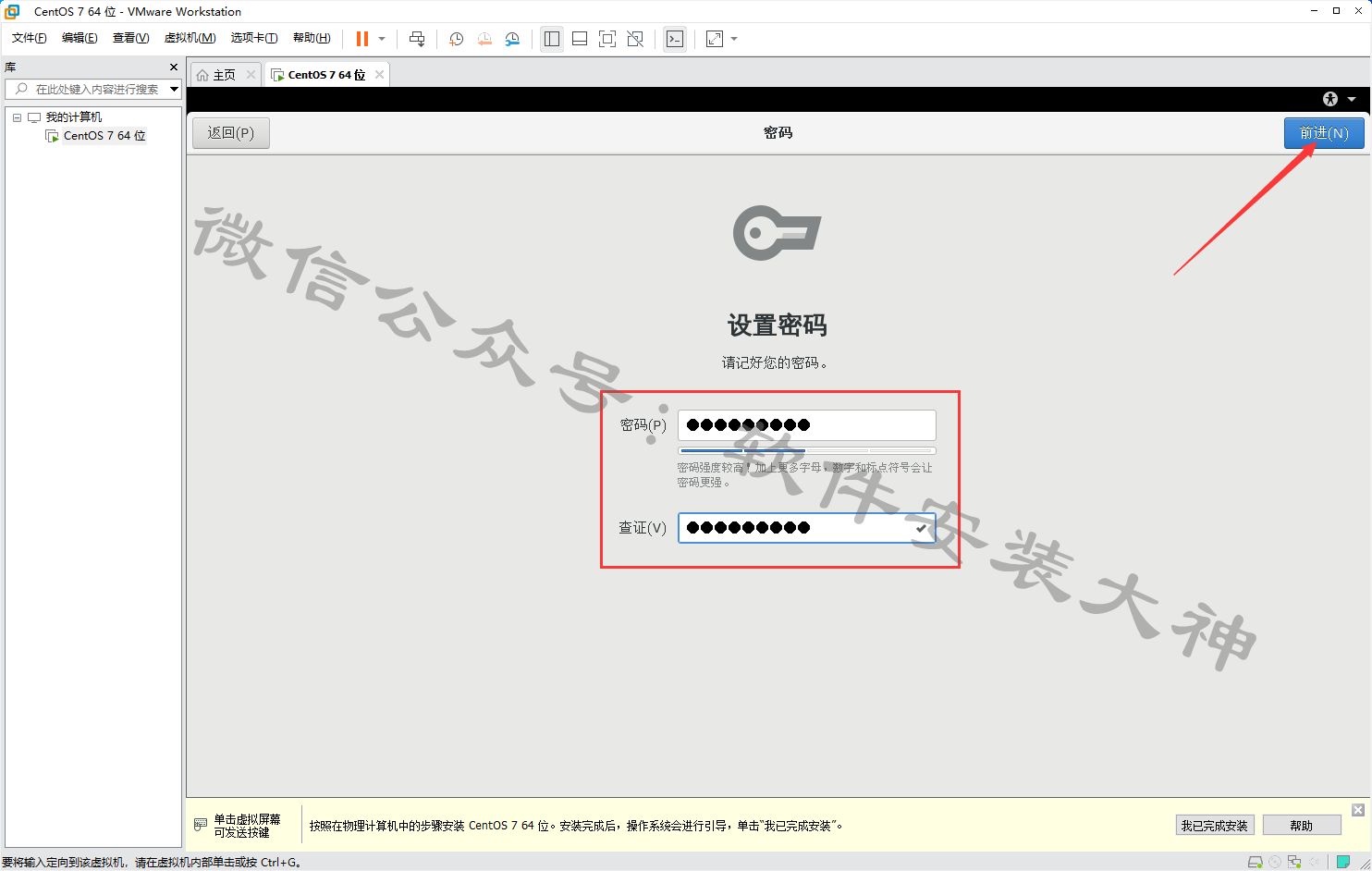Click the search magnifier icon in library

[x=21, y=89]
